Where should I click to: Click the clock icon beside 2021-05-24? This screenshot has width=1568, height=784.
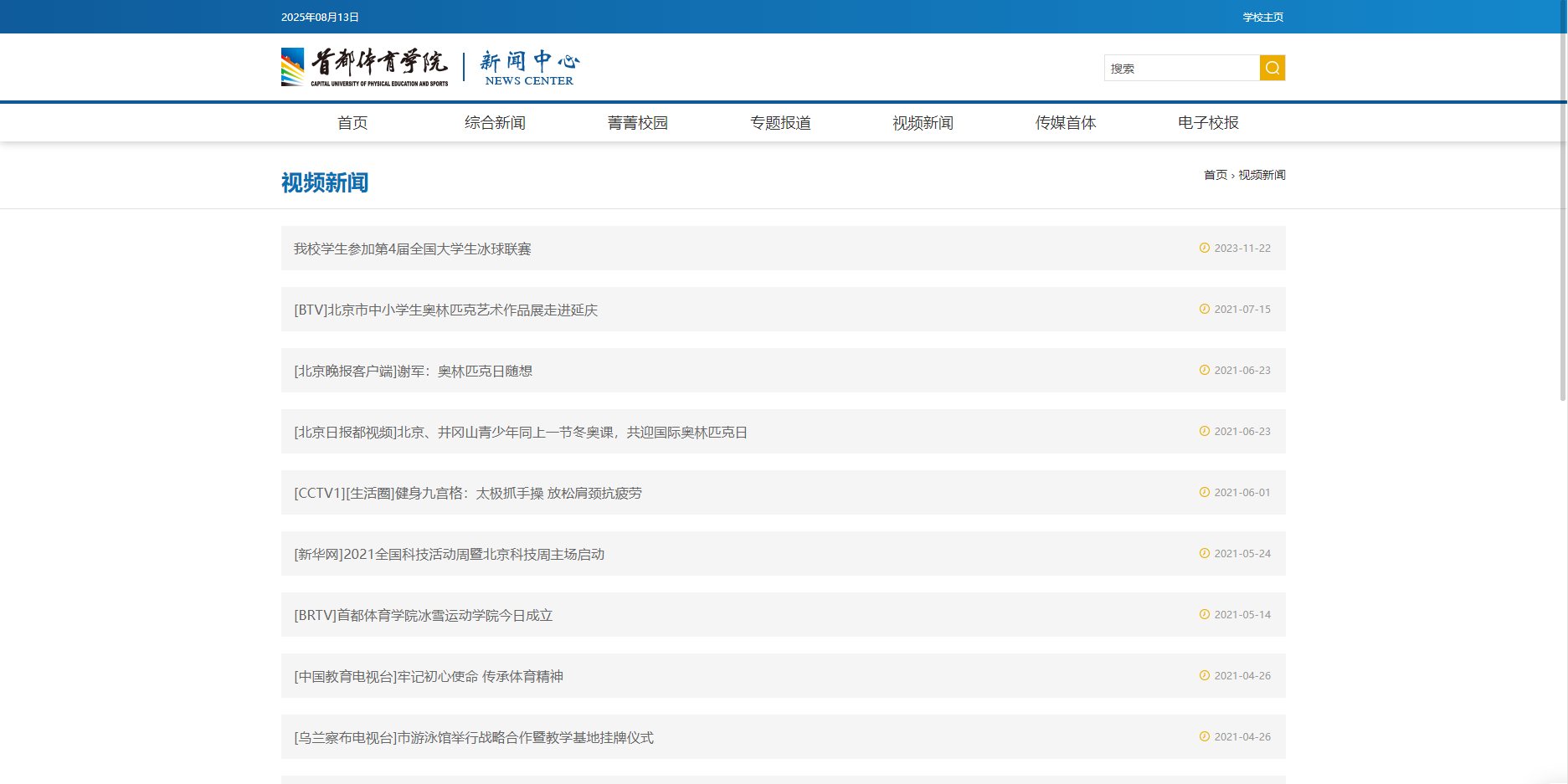[1205, 553]
